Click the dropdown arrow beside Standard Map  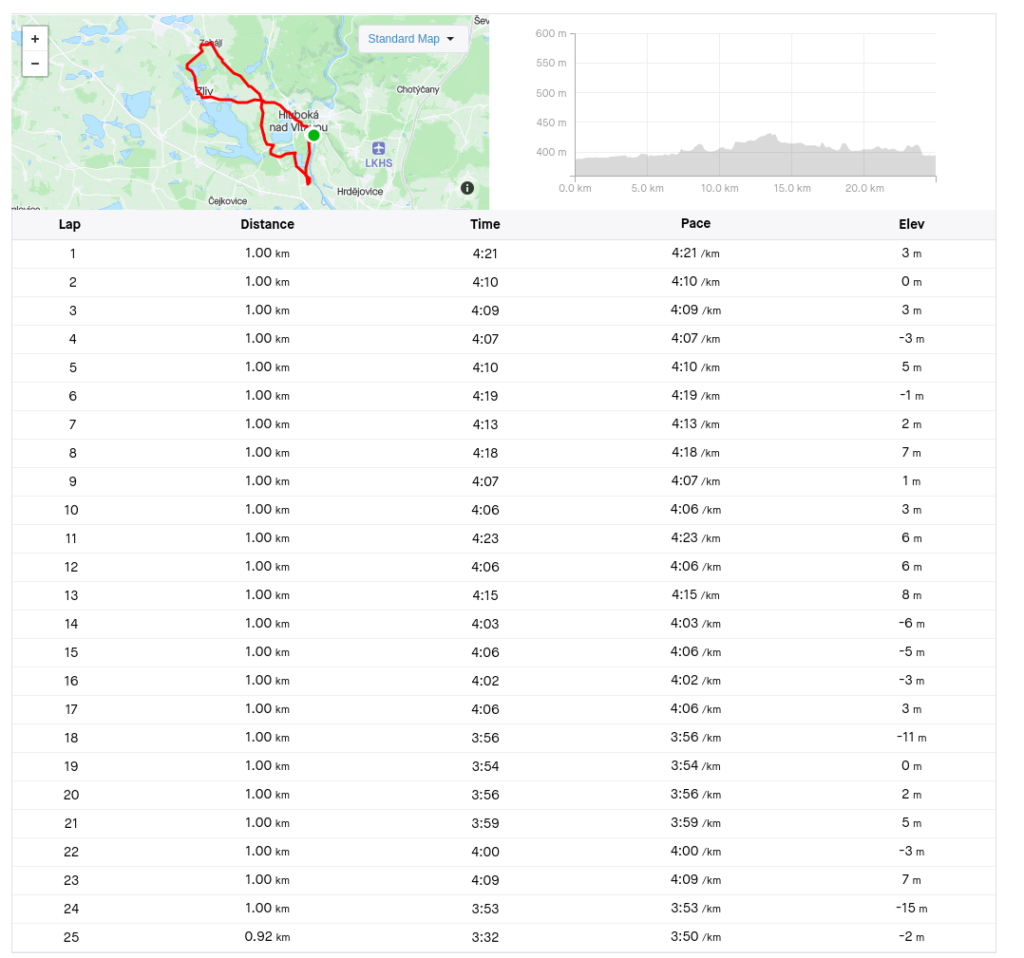click(451, 39)
